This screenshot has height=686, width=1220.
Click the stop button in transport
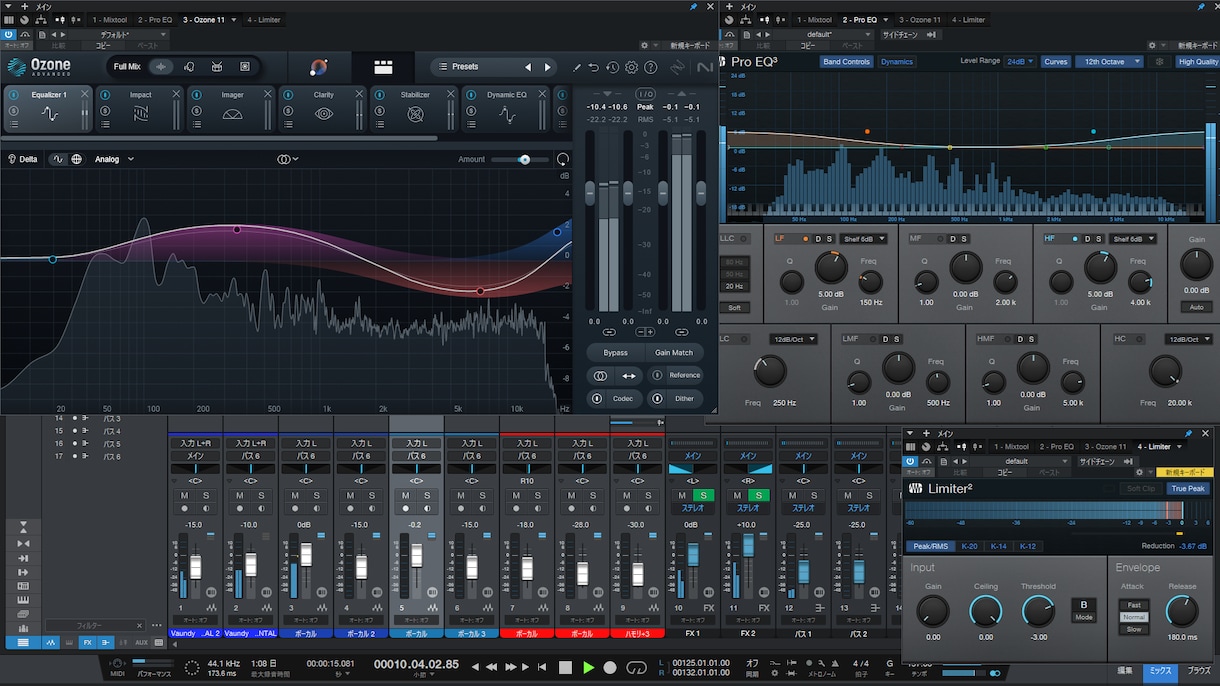click(x=565, y=667)
